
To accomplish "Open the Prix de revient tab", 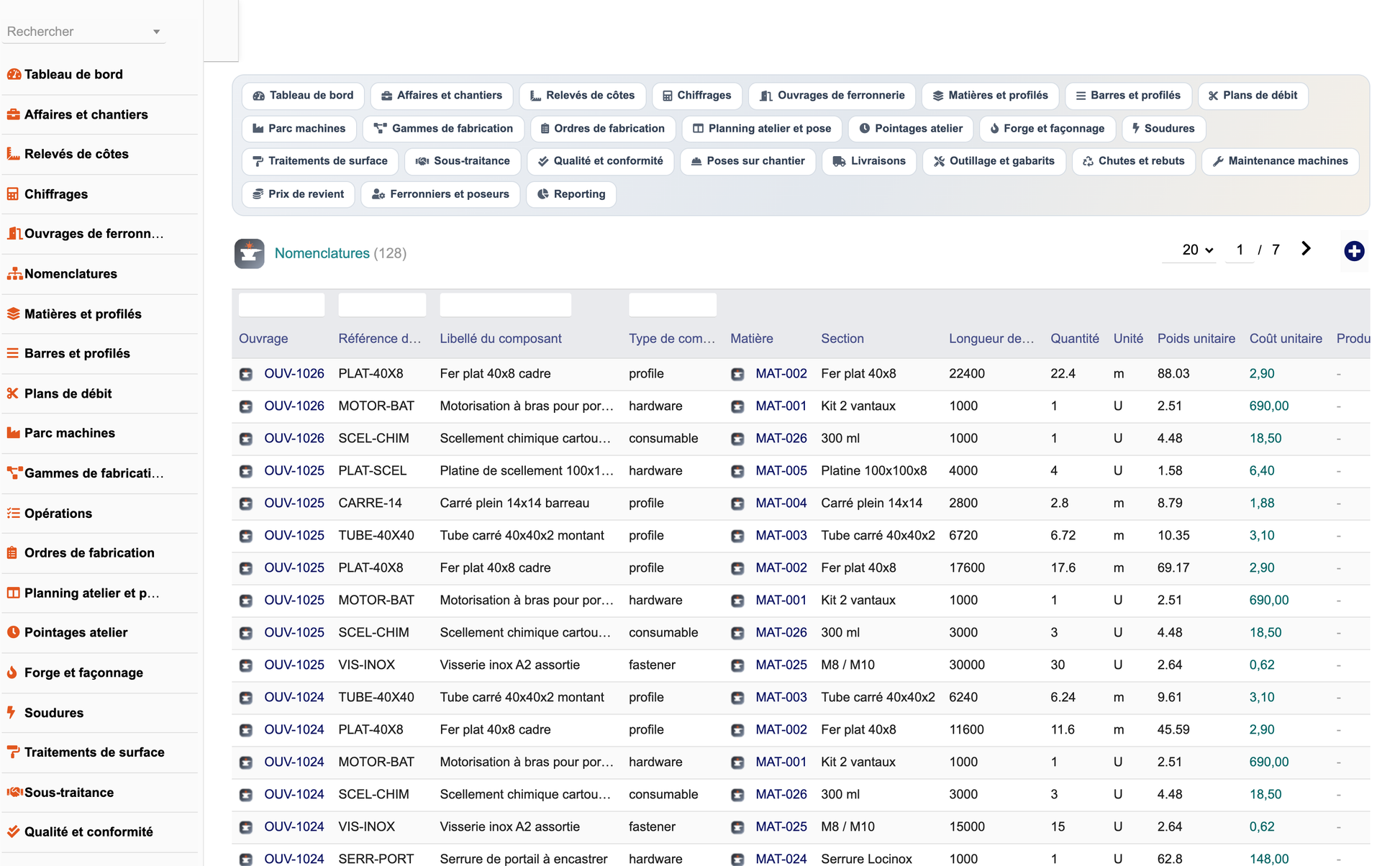I will 298,194.
